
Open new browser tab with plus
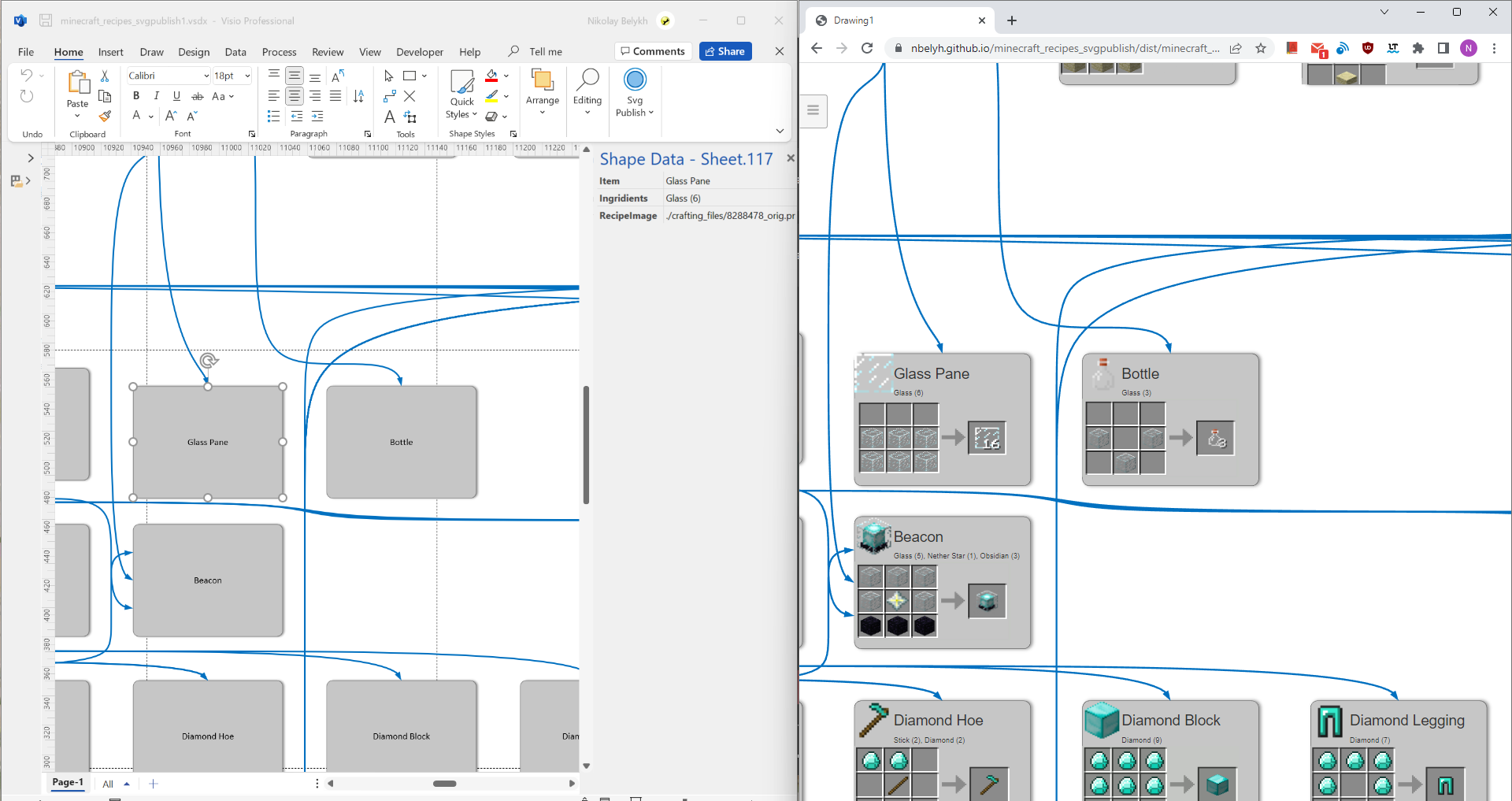(1012, 20)
